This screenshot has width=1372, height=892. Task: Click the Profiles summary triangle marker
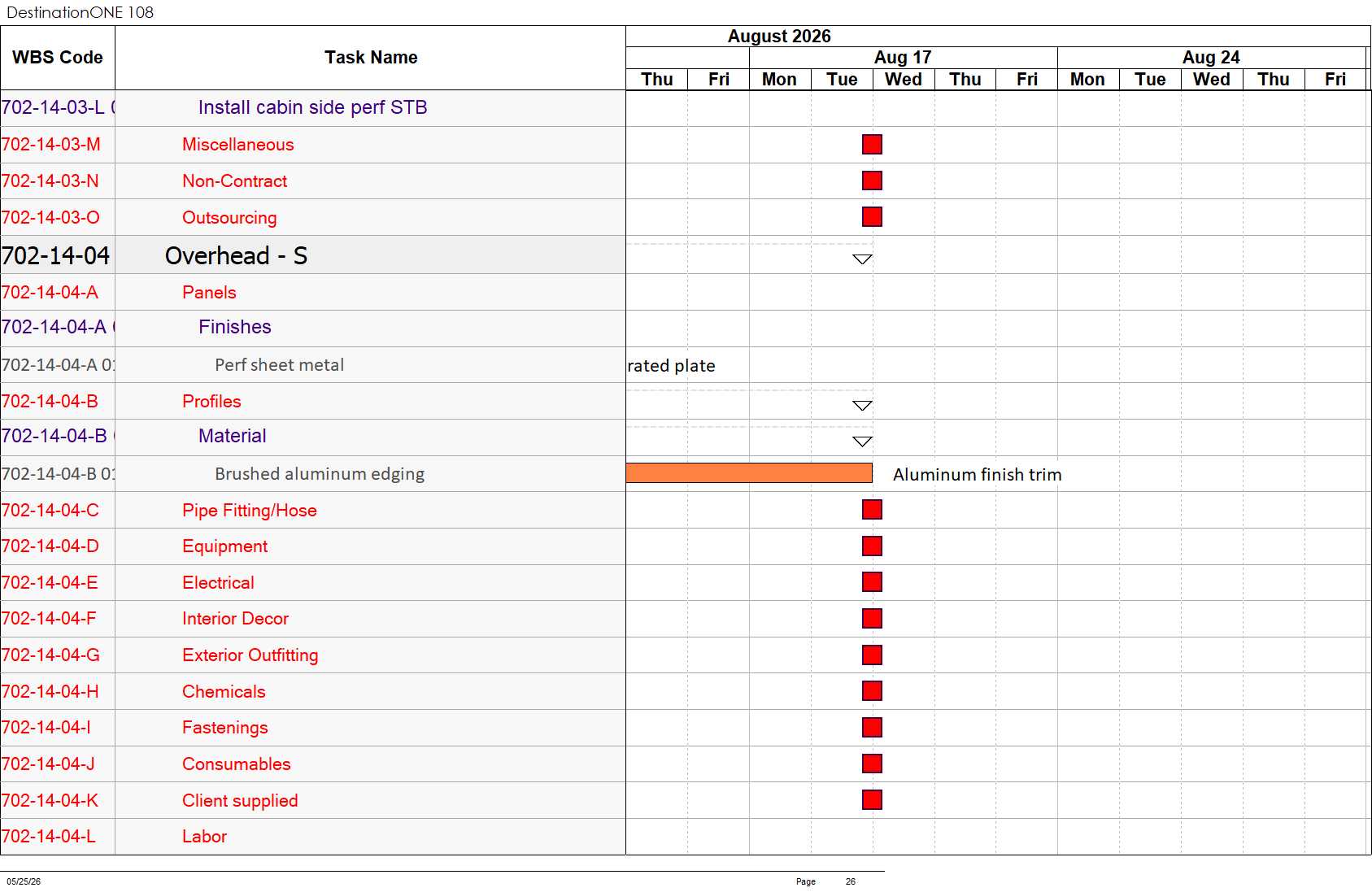[x=862, y=406]
